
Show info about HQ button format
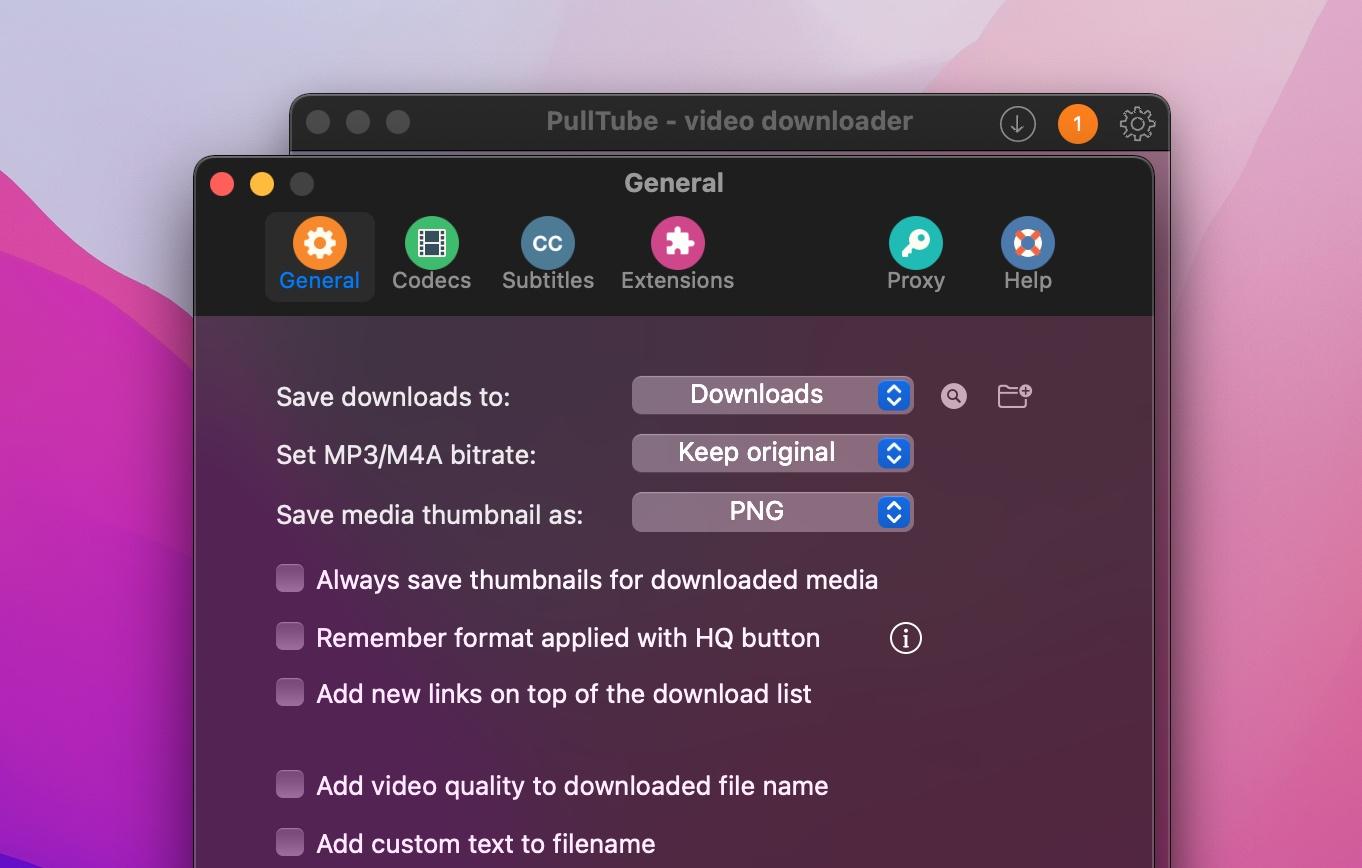click(905, 637)
